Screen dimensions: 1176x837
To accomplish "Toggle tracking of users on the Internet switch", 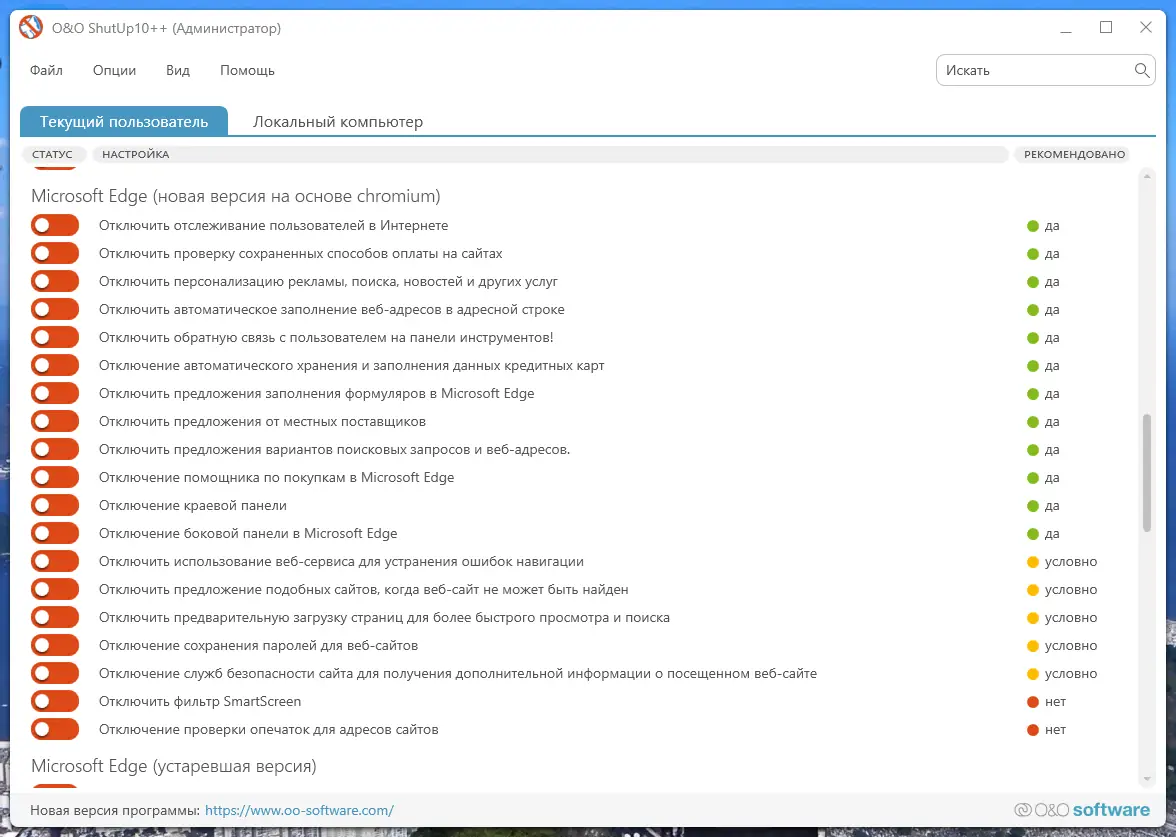I will coord(55,225).
